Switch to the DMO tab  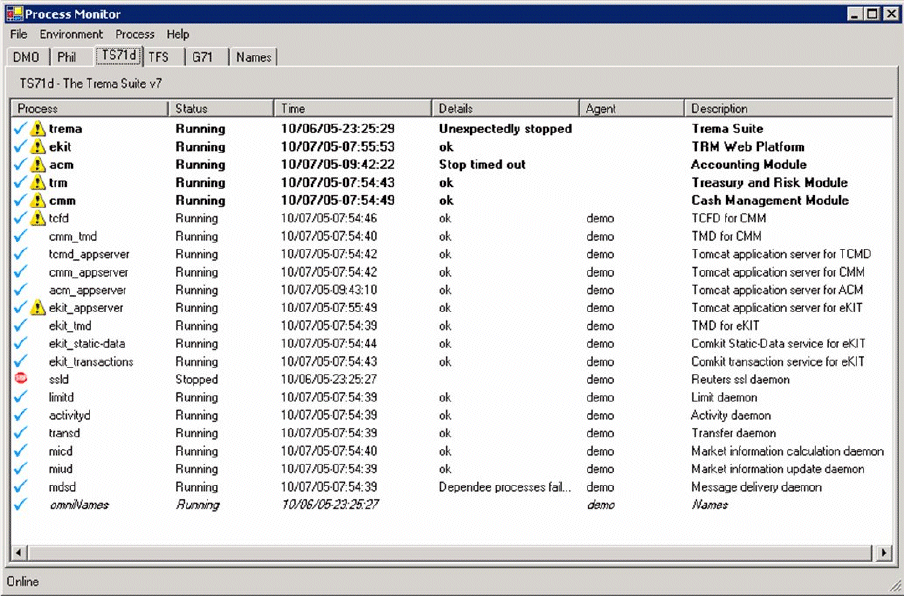pos(27,57)
